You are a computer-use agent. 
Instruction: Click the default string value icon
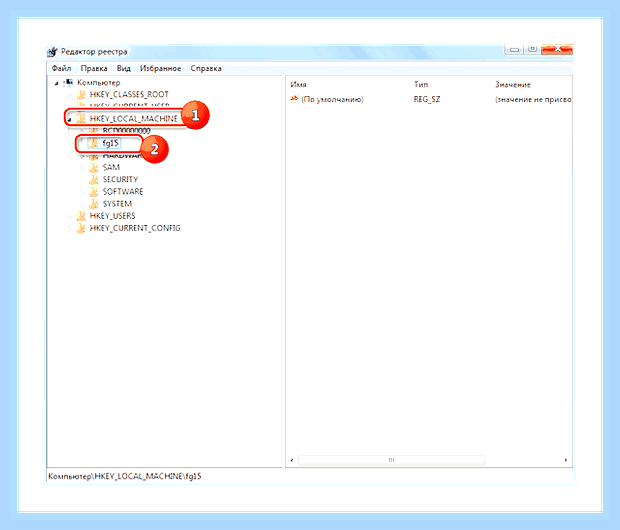coord(294,99)
